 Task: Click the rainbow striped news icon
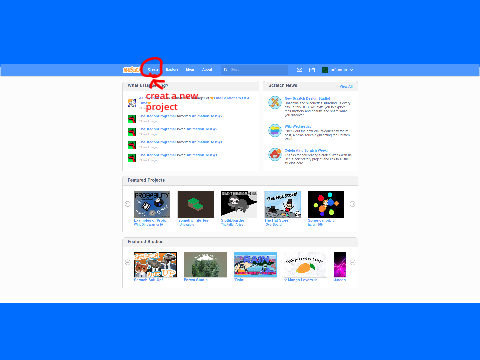pyautogui.click(x=275, y=130)
